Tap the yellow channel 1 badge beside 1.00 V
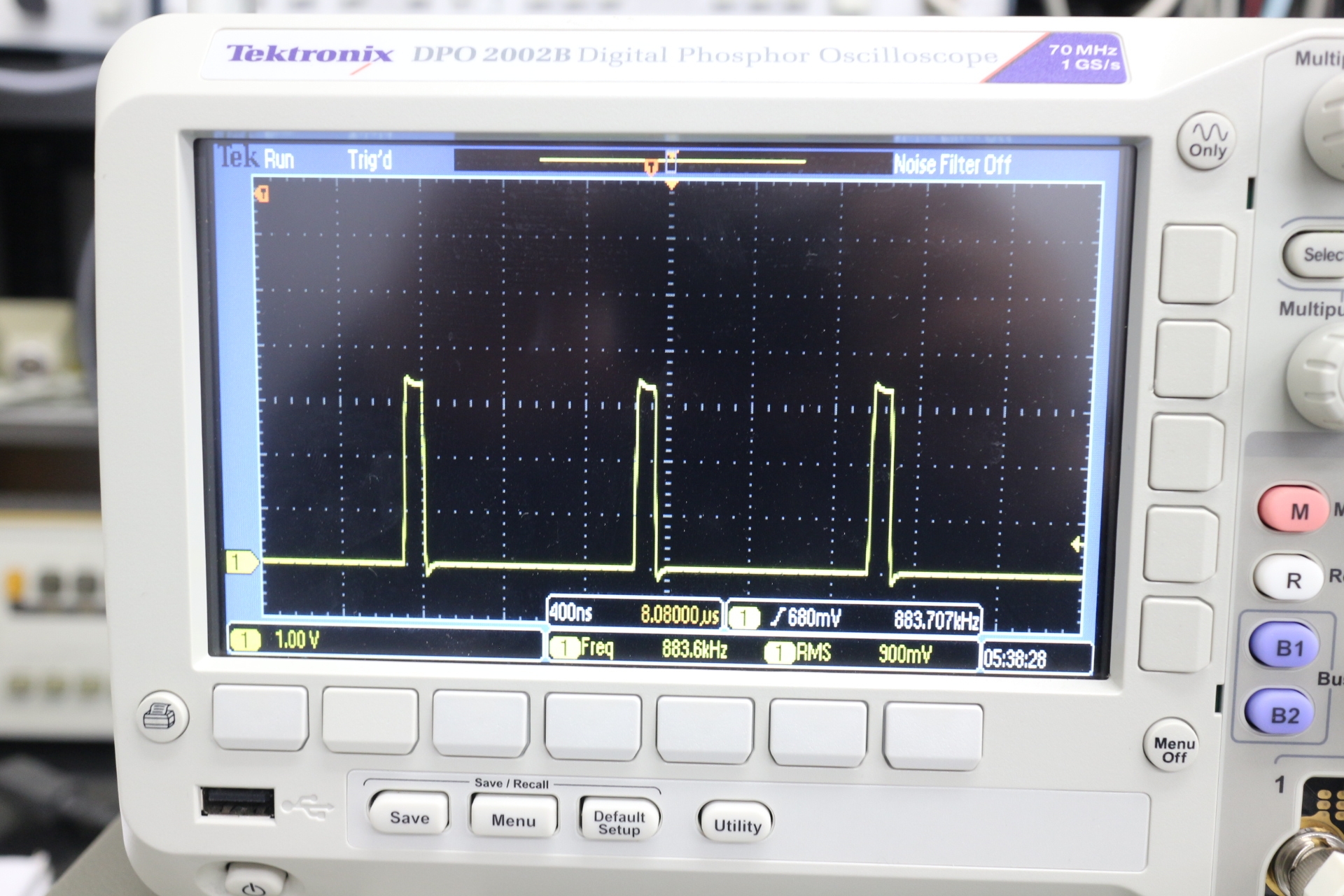Image resolution: width=1344 pixels, height=896 pixels. [245, 639]
